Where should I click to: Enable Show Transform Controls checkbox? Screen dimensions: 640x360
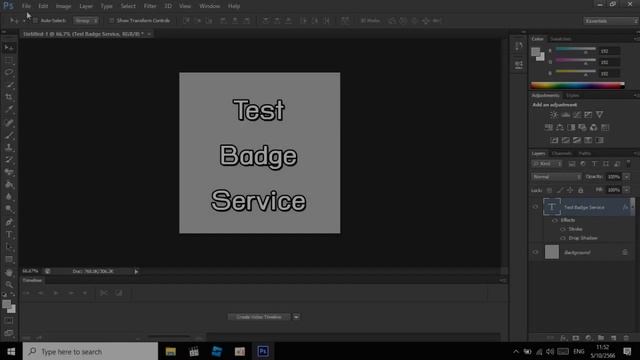111,20
